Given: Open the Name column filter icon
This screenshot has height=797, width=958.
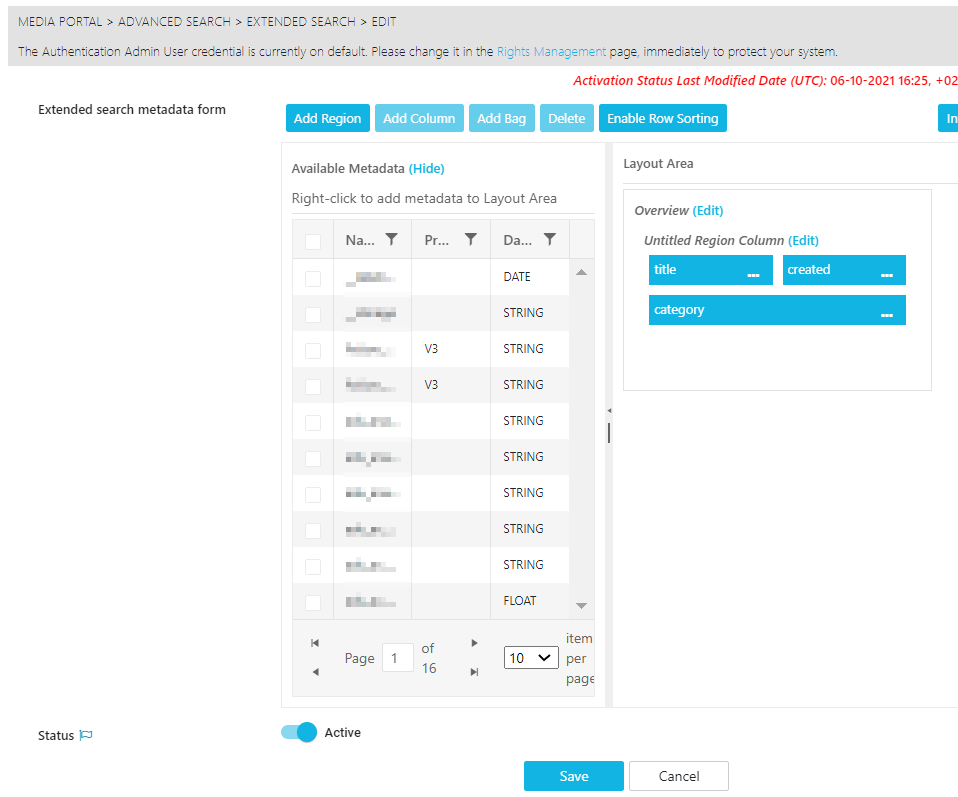Looking at the screenshot, I should (x=391, y=240).
